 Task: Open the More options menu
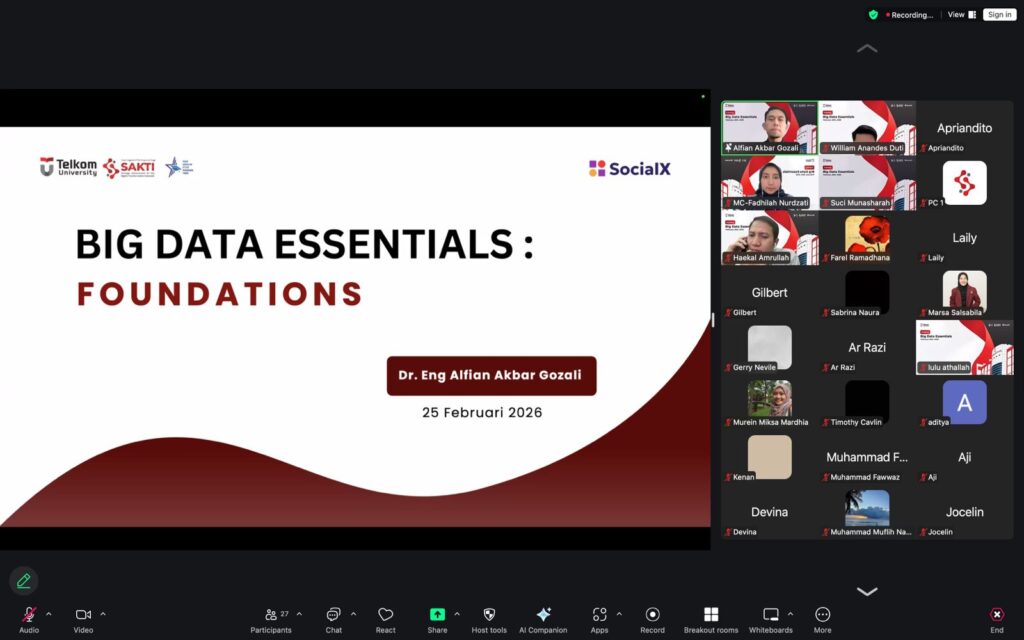pos(822,615)
